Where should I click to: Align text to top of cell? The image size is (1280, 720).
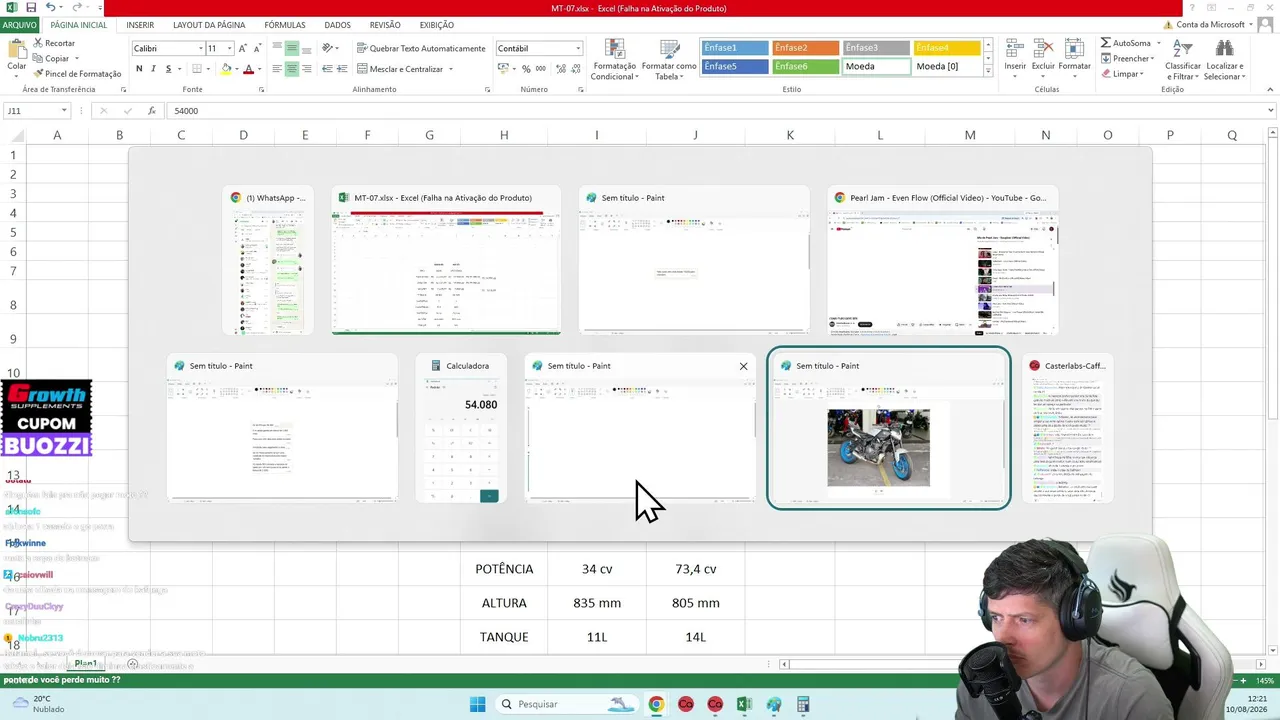[x=277, y=48]
